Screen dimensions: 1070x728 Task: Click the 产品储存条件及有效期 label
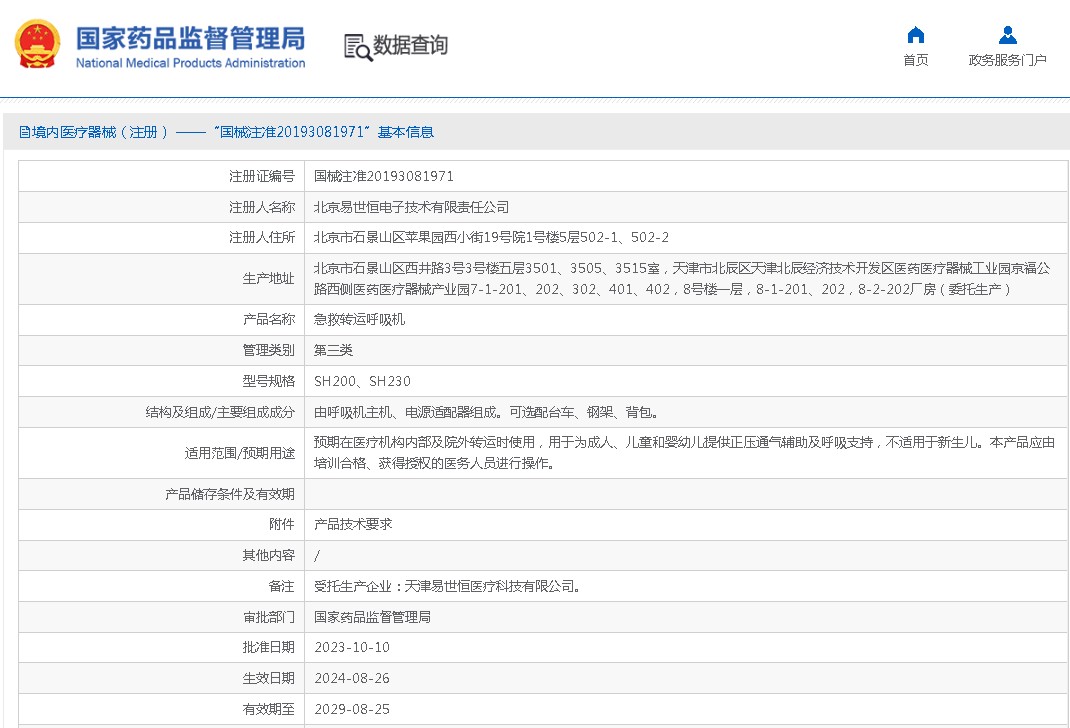(230, 494)
